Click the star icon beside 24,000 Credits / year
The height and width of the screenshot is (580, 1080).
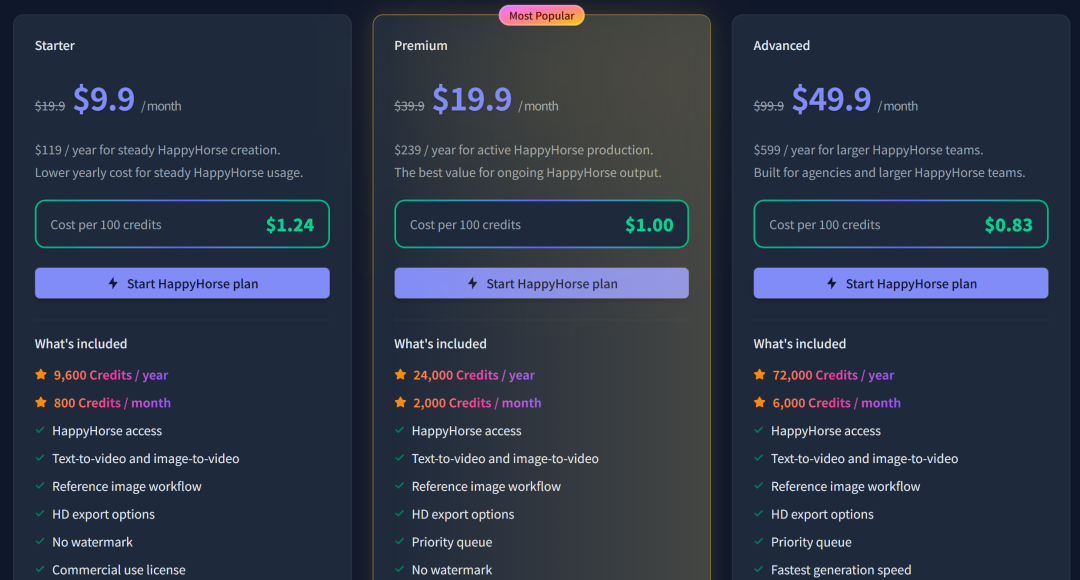click(x=400, y=375)
